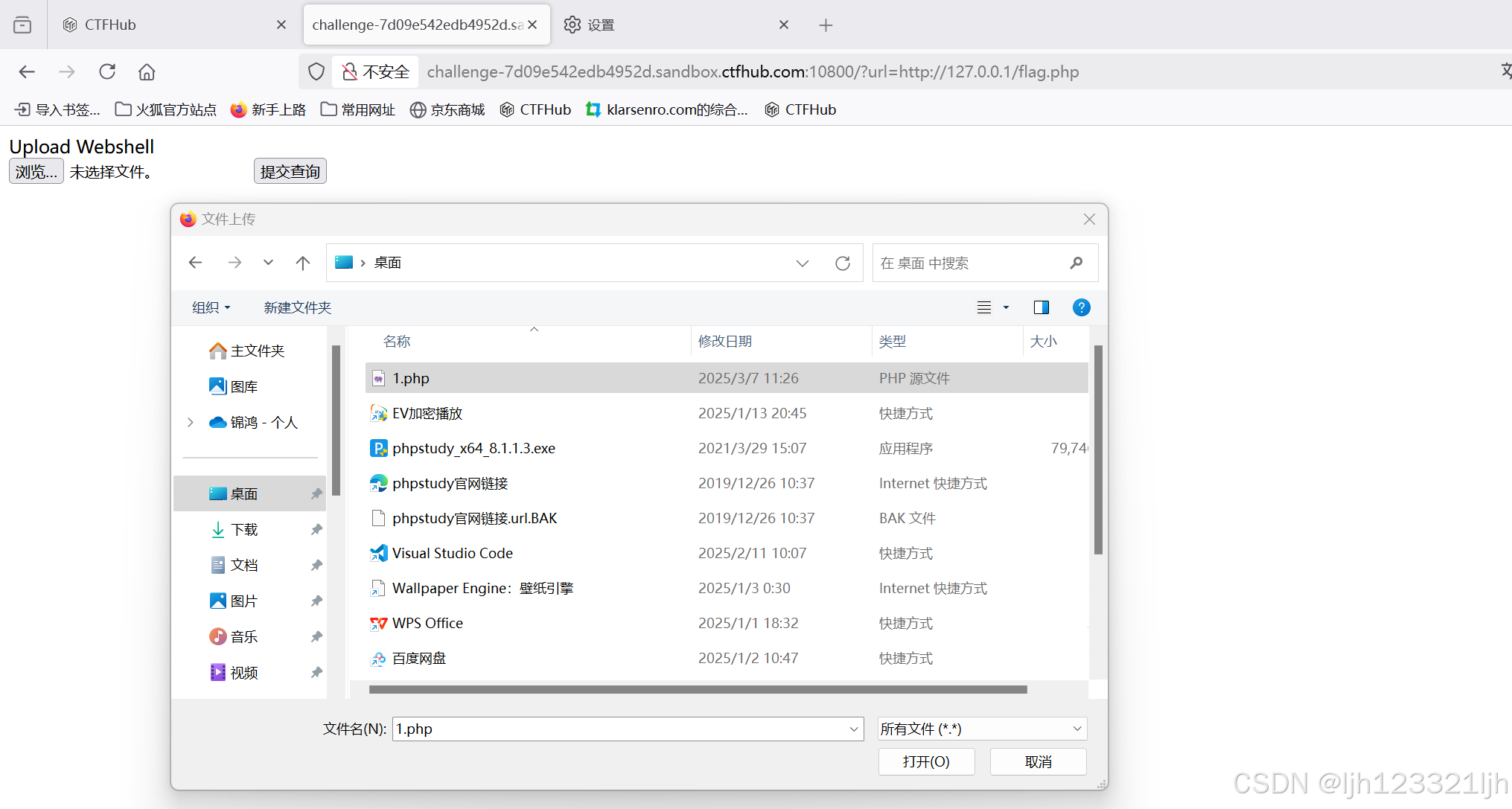The image size is (1512, 809).
Task: Open the 组织 dropdown menu
Action: point(211,307)
